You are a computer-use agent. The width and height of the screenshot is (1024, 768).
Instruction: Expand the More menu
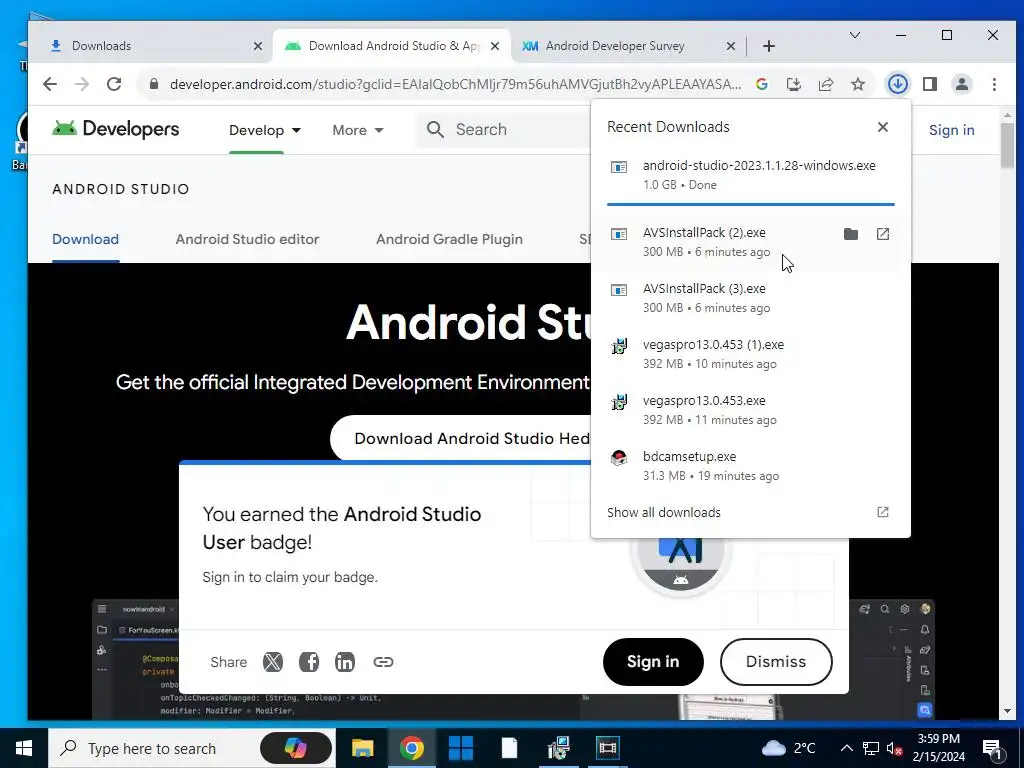(x=357, y=130)
